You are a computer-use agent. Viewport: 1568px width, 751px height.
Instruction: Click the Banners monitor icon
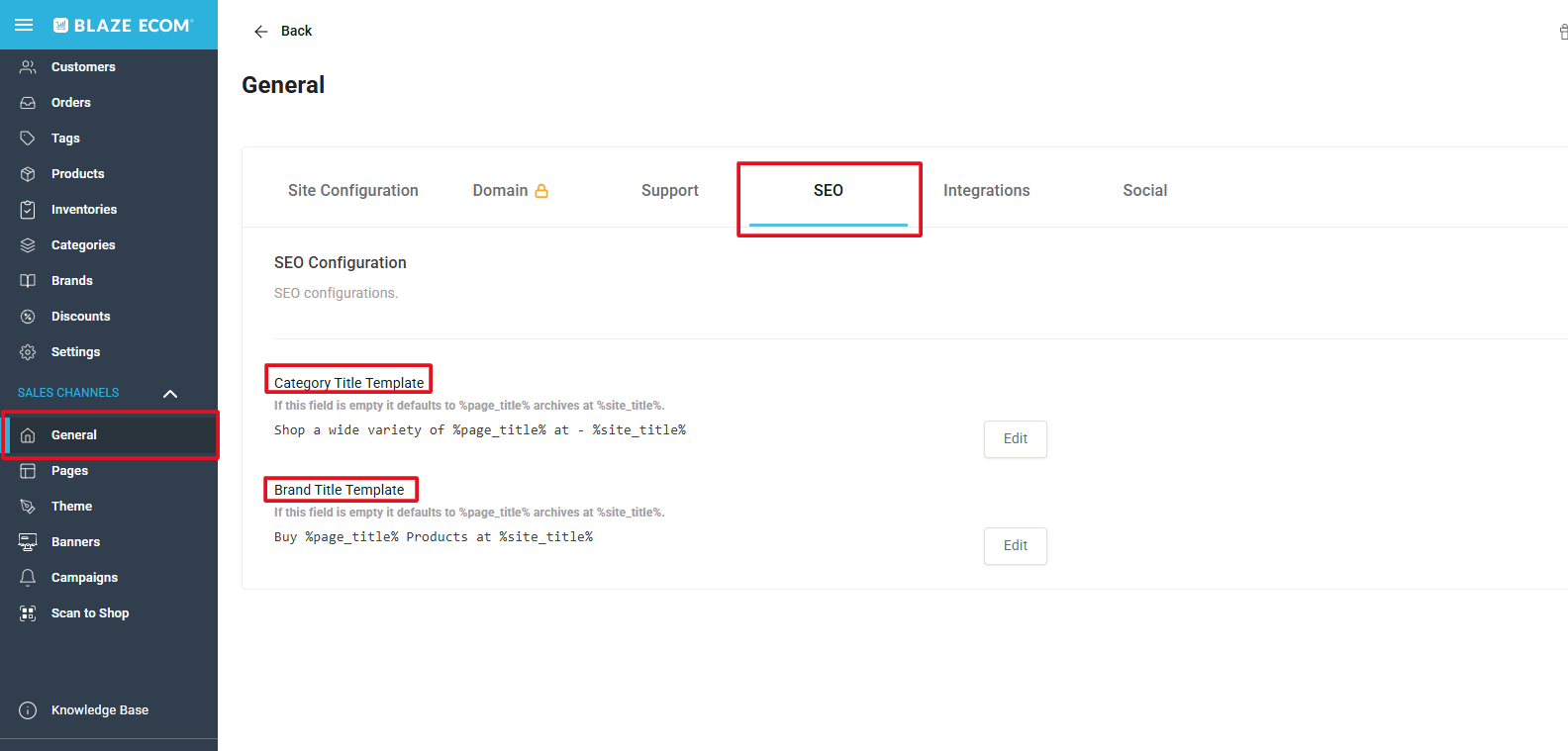point(28,542)
